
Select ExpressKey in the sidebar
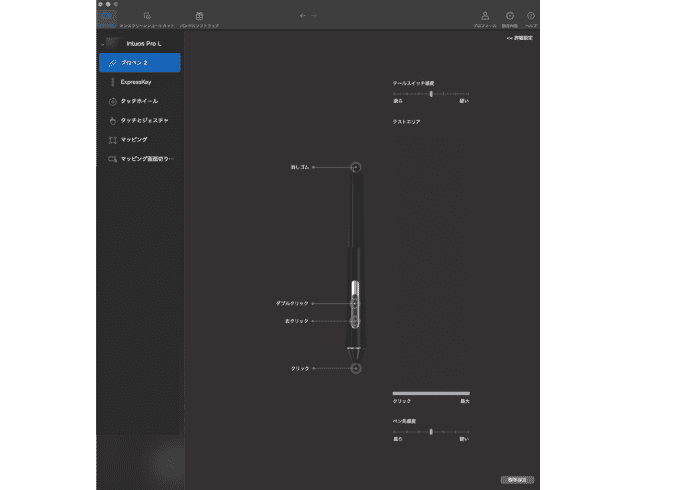[139, 82]
